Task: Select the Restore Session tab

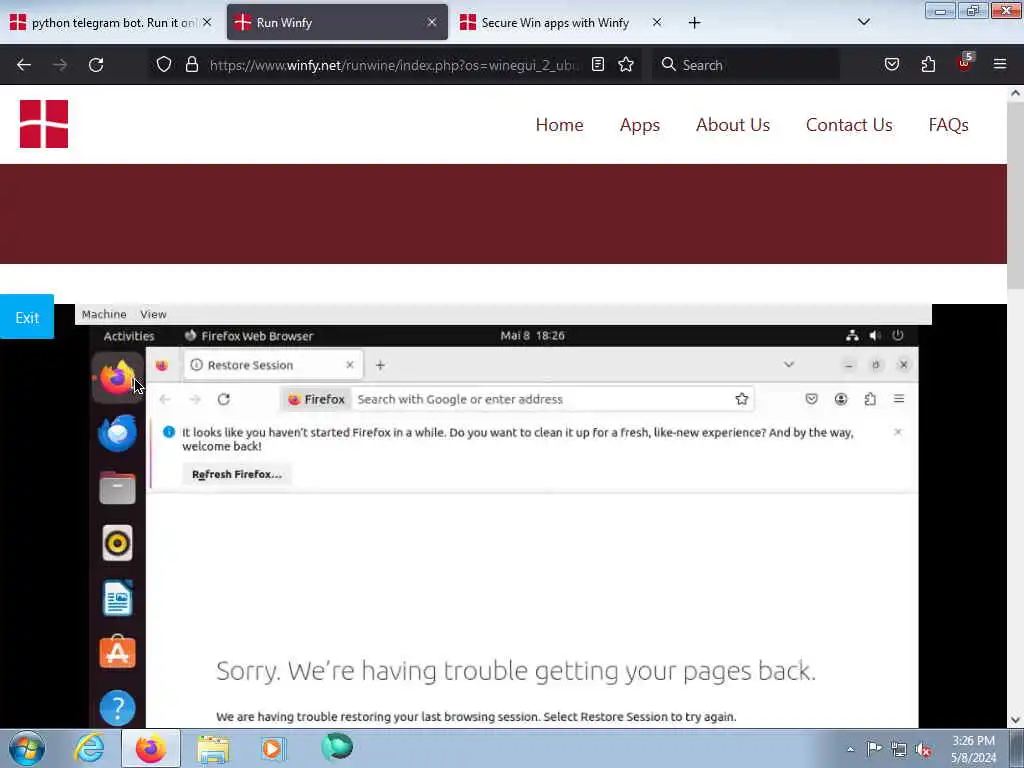Action: 273,365
